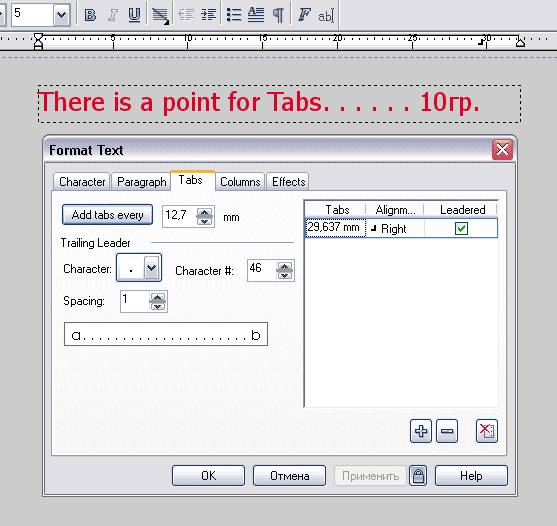
Task: Select the 29,637 mm tab position cell
Action: point(335,228)
